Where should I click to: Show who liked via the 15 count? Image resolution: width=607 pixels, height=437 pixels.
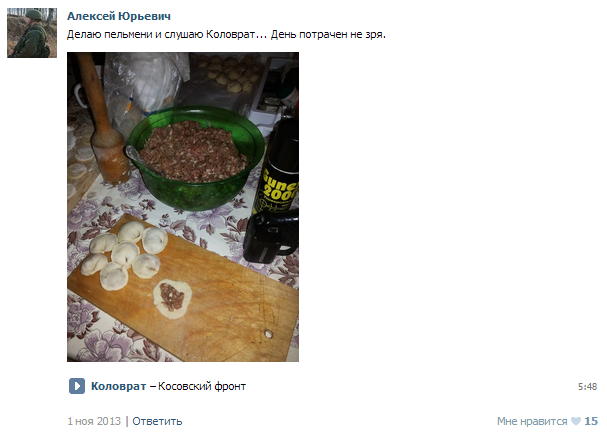[x=591, y=421]
